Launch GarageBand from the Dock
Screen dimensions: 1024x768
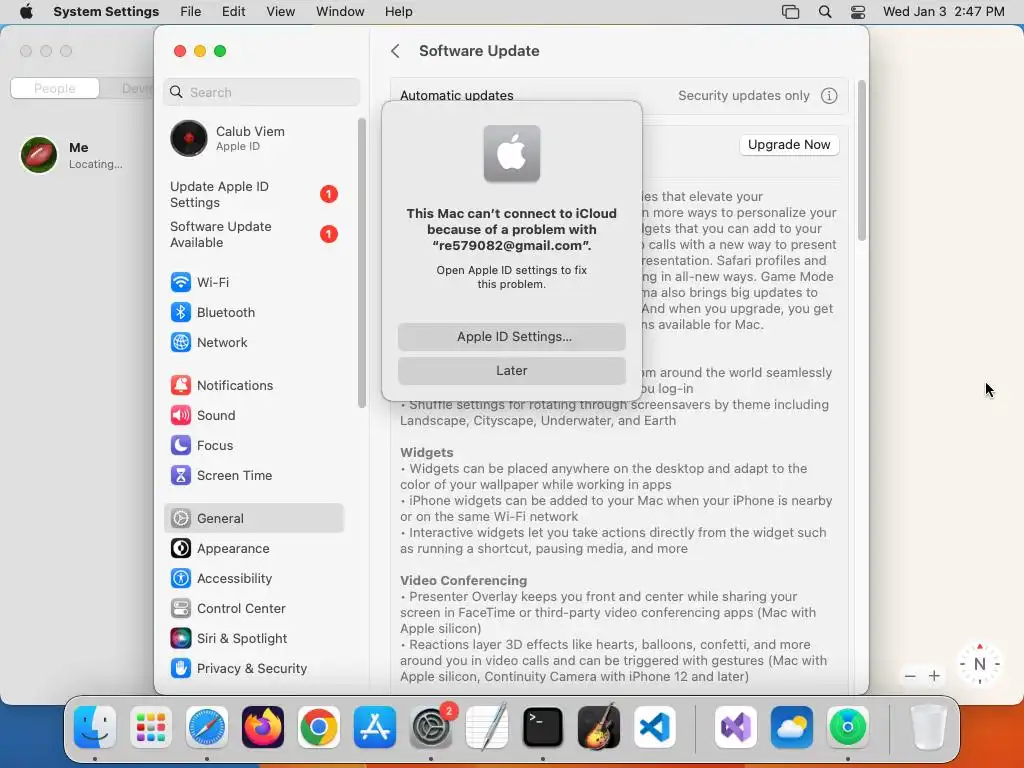[599, 727]
